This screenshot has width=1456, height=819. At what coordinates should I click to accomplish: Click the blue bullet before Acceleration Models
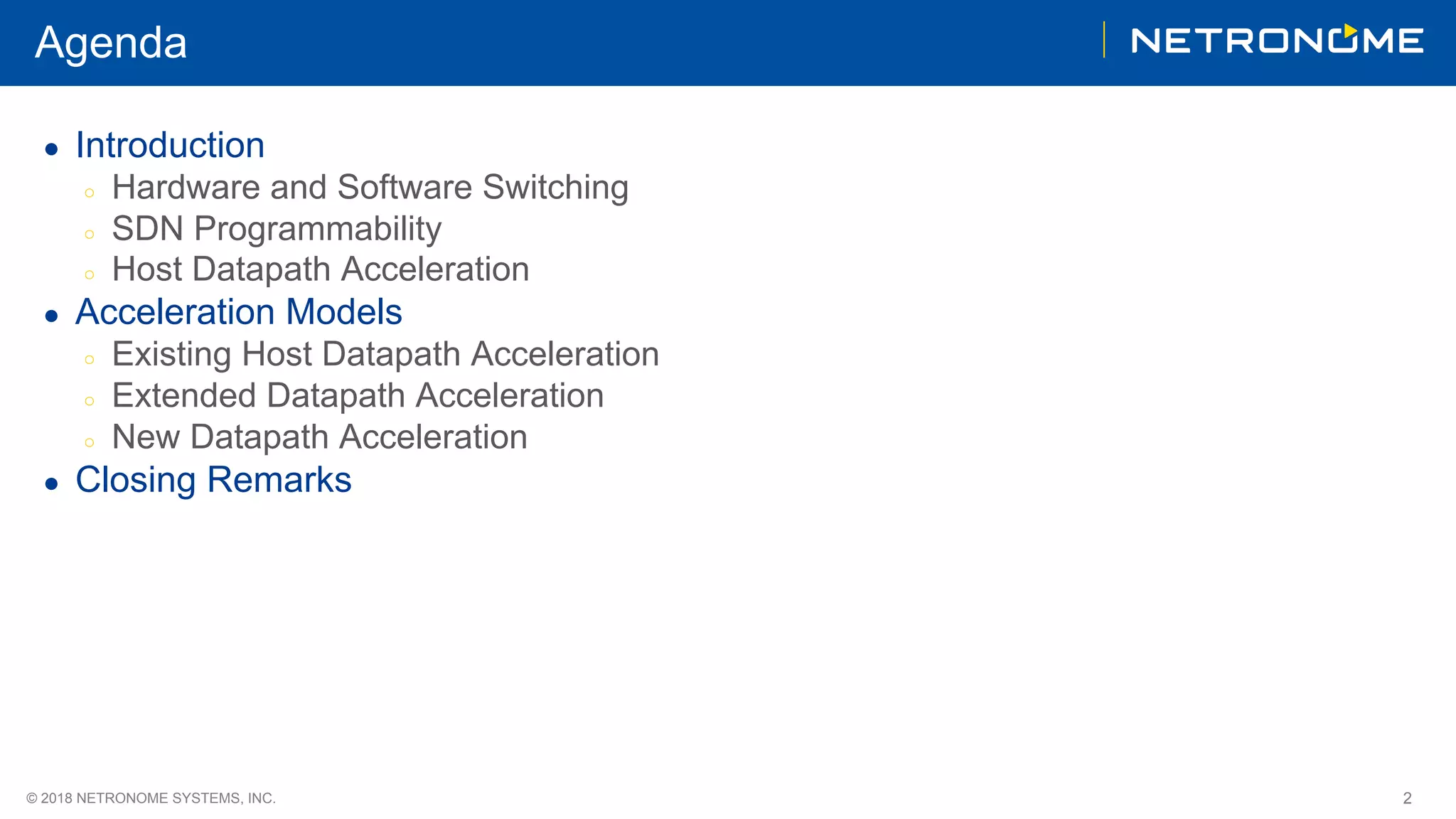pyautogui.click(x=51, y=316)
